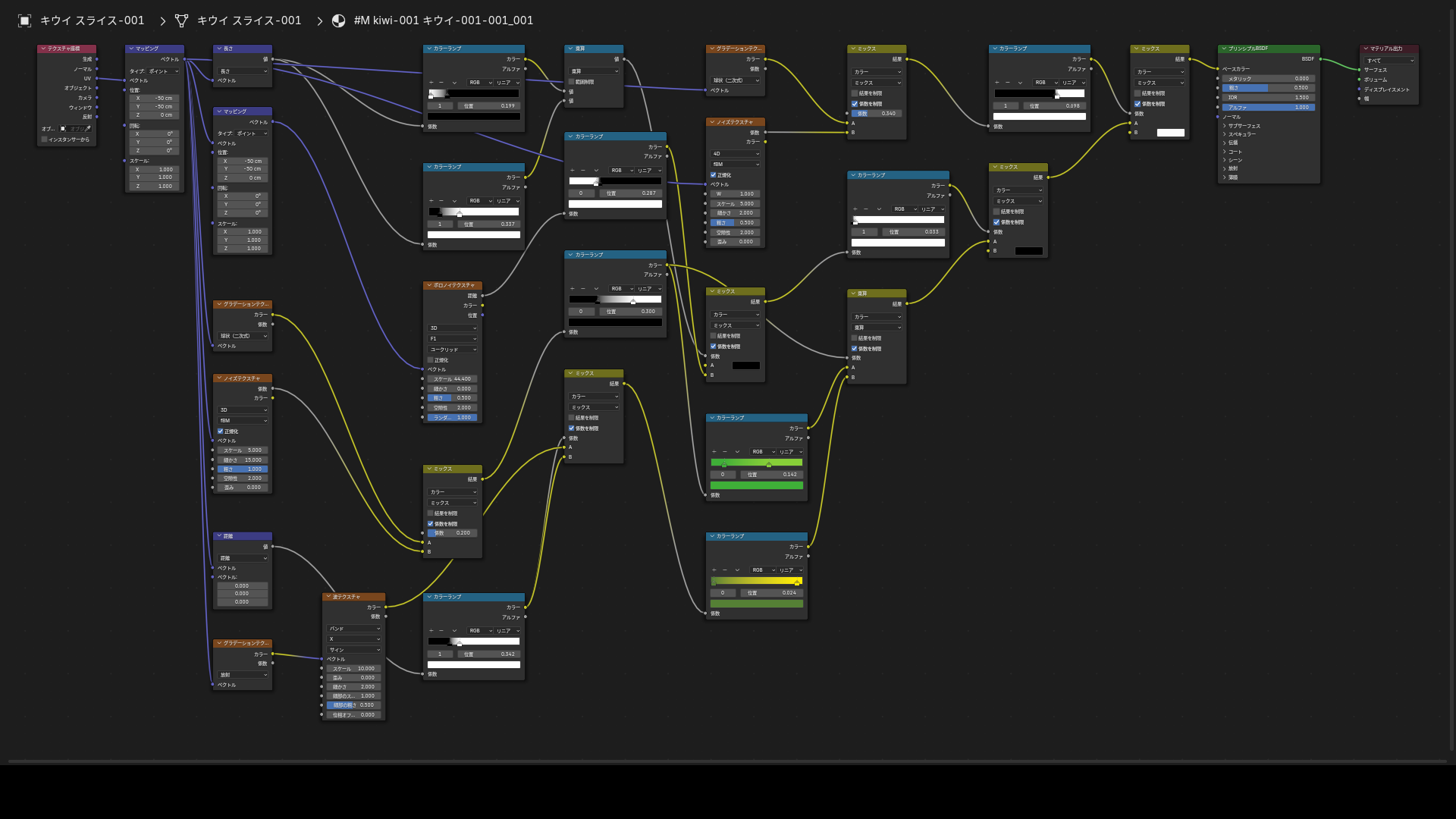Add color stop on ramp with 位置 0.033
The height and width of the screenshot is (819, 1456).
(855, 209)
